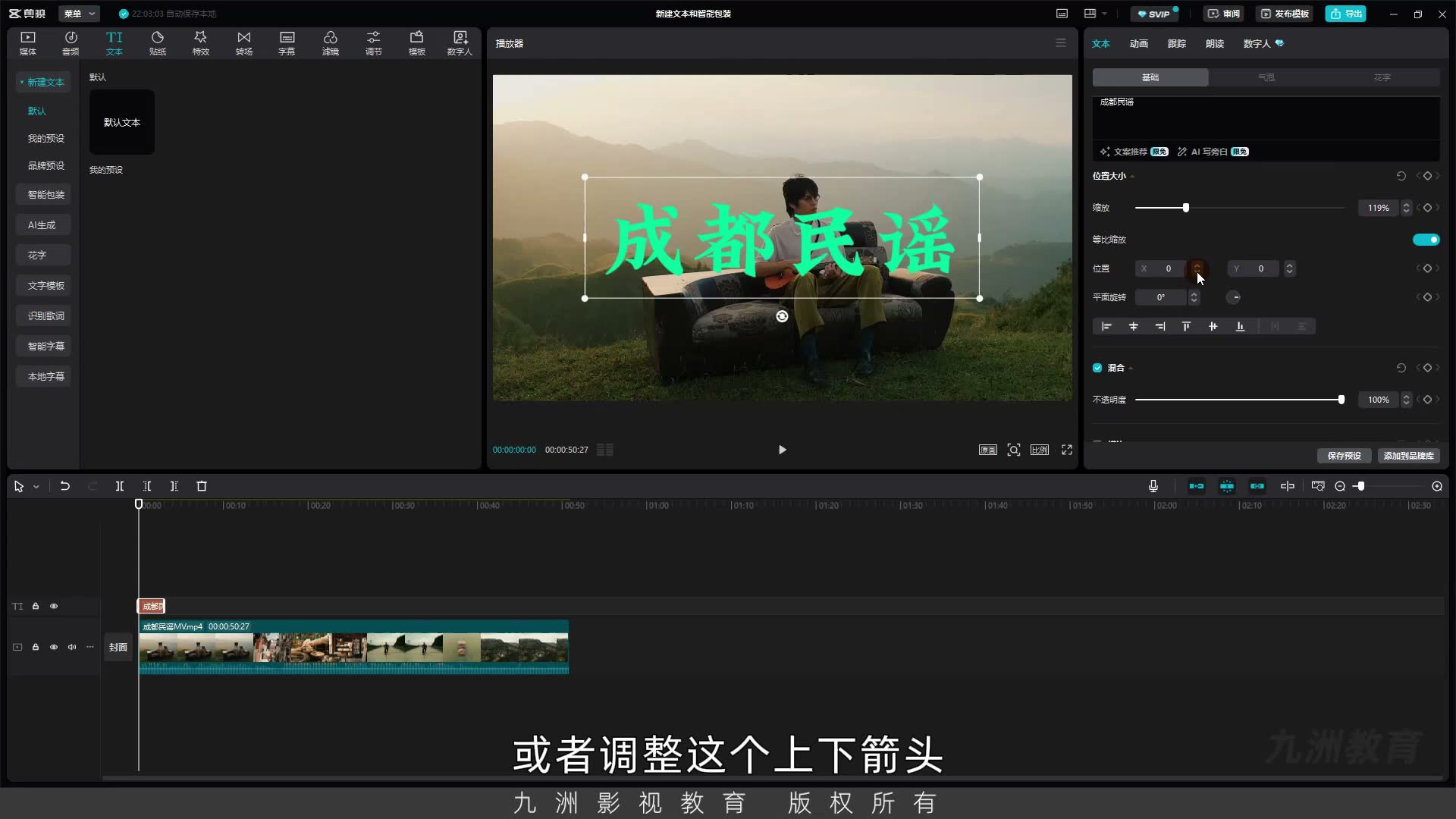Viewport: 1456px width, 819px height.
Task: Toggle linkage icon in timeline toolbar
Action: [x=1257, y=486]
